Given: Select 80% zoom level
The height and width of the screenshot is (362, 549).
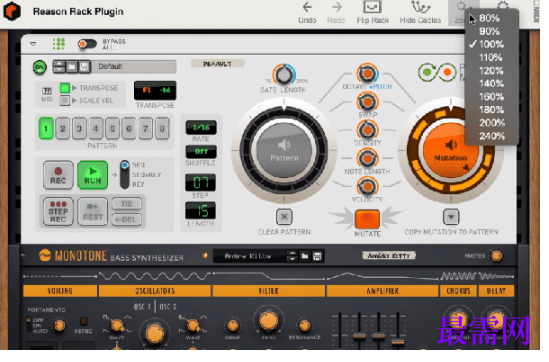Looking at the screenshot, I should coord(489,18).
